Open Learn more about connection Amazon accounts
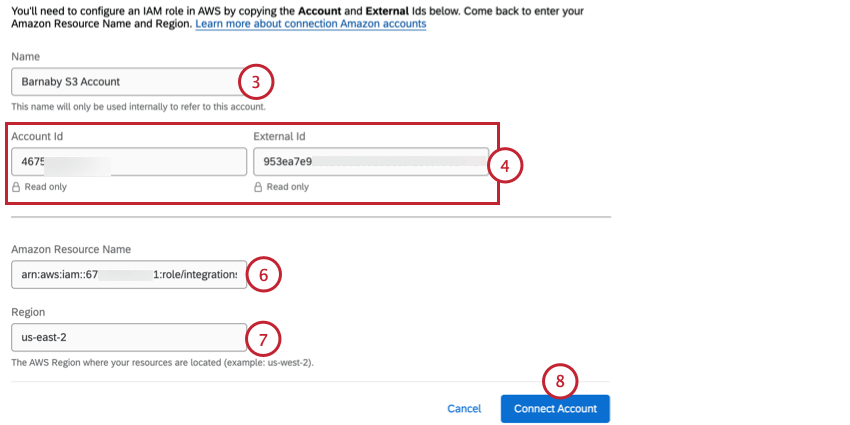 pyautogui.click(x=311, y=24)
